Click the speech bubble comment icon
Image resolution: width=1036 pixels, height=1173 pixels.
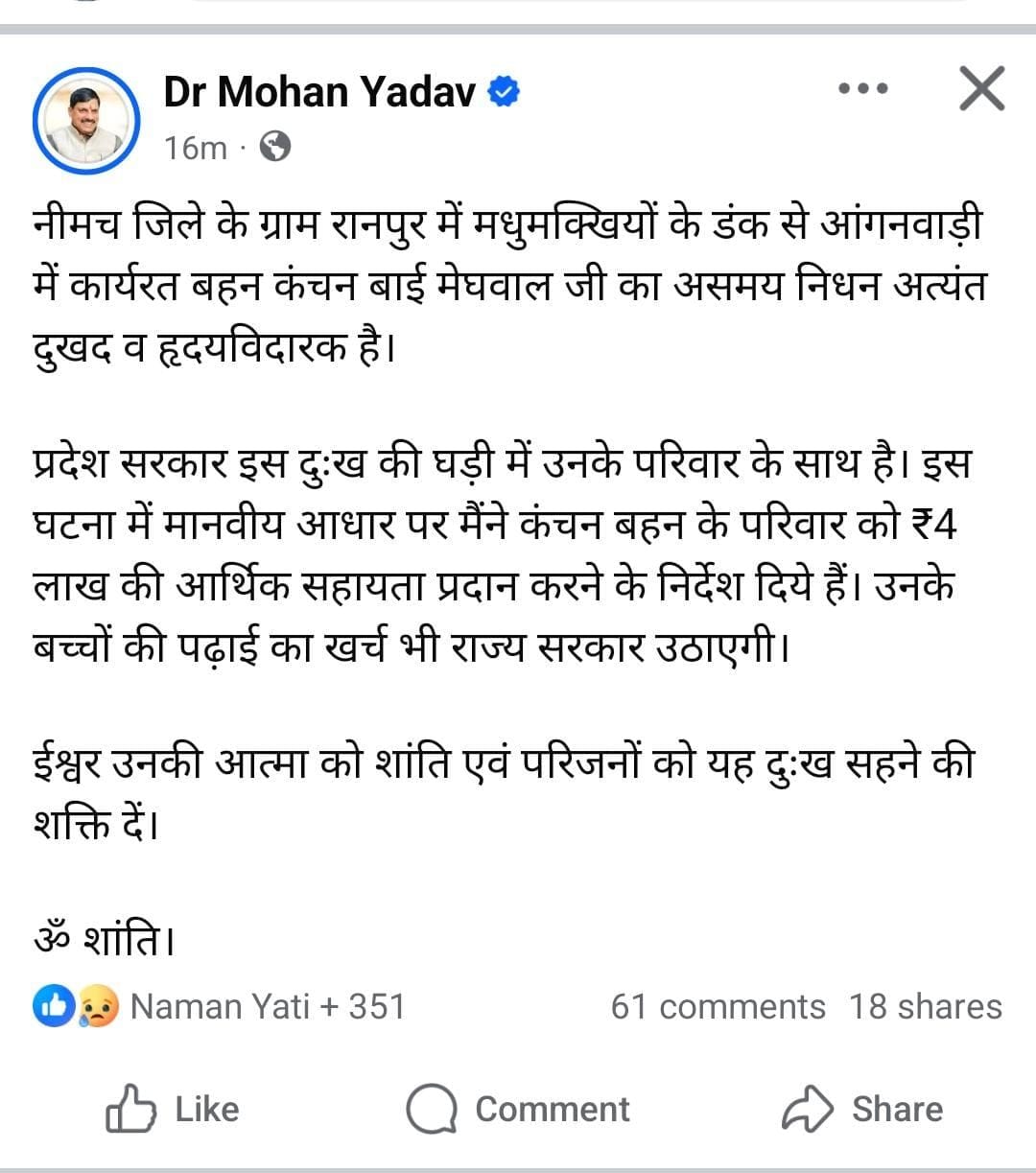click(431, 1109)
